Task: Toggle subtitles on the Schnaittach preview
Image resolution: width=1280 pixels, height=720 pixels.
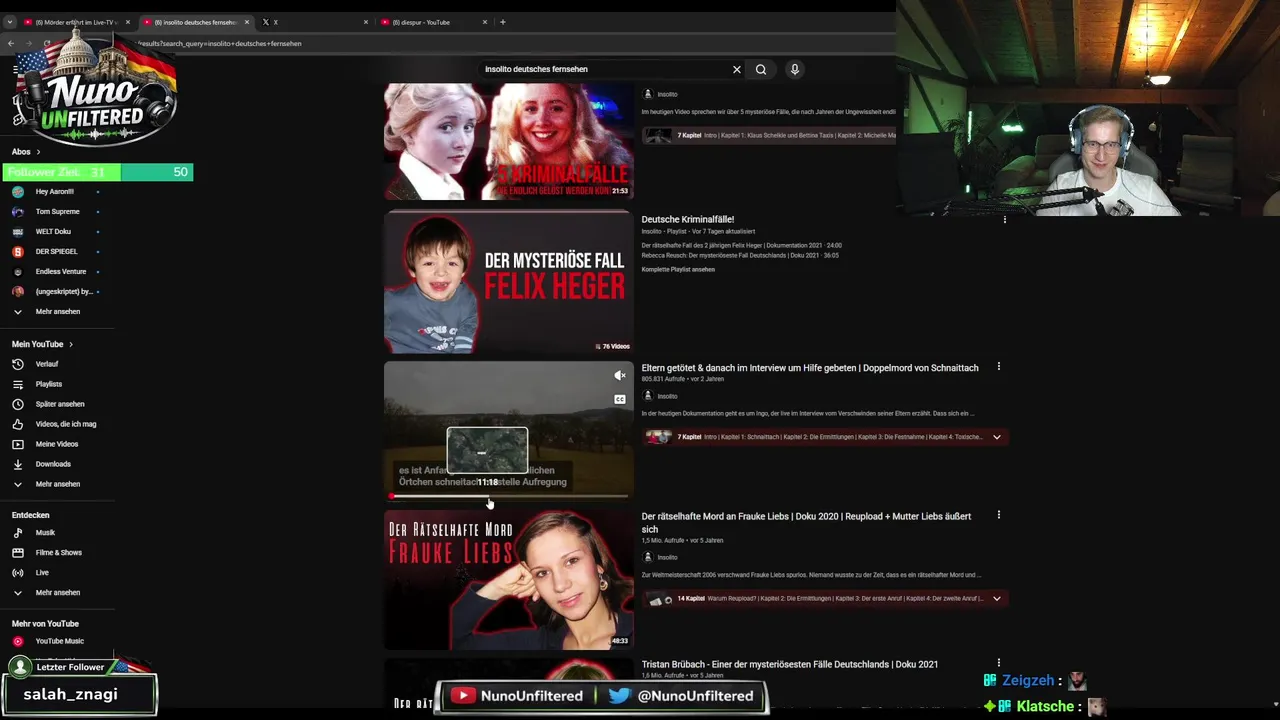Action: click(620, 399)
